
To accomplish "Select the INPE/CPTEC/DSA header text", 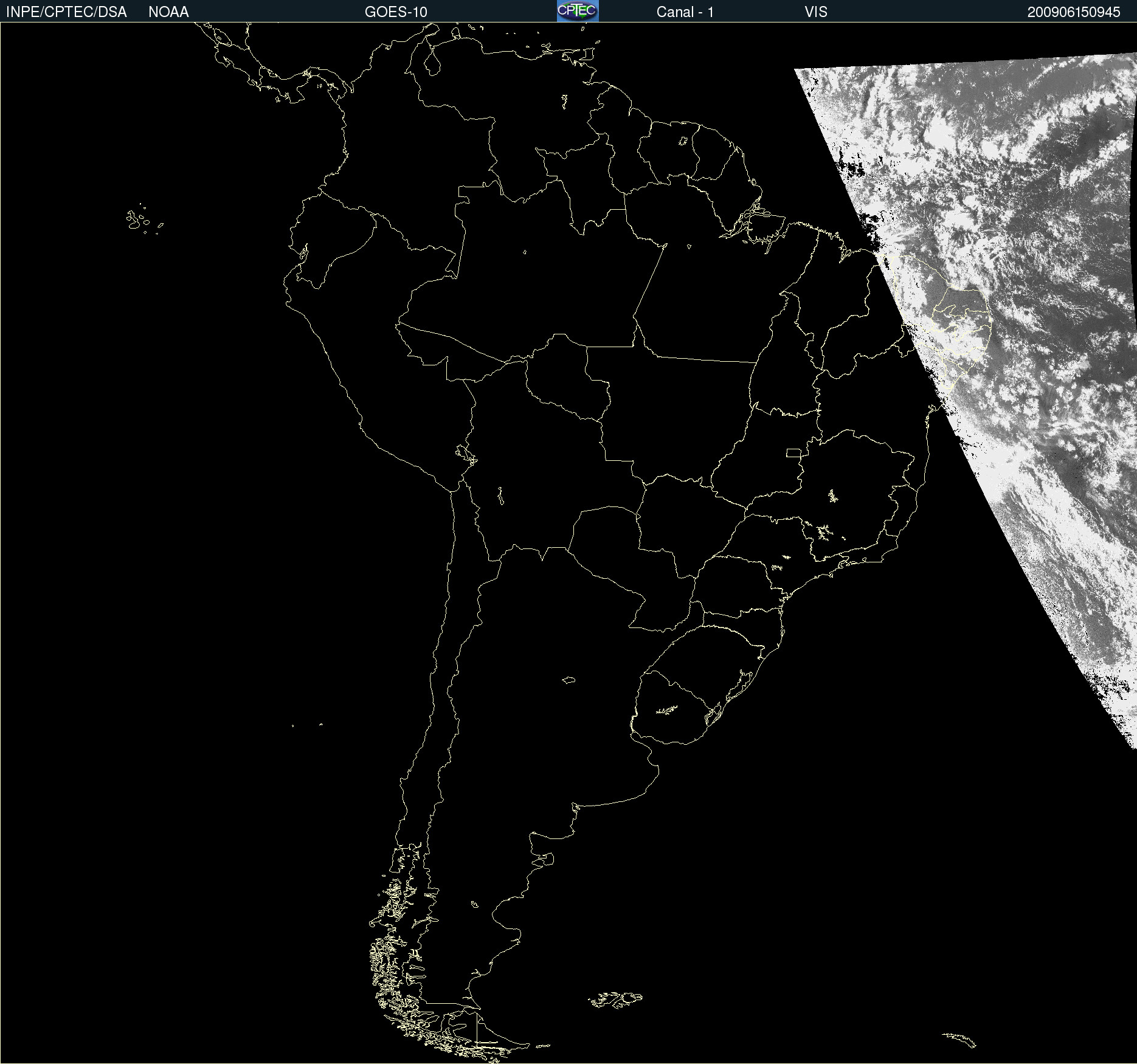I will [x=66, y=12].
